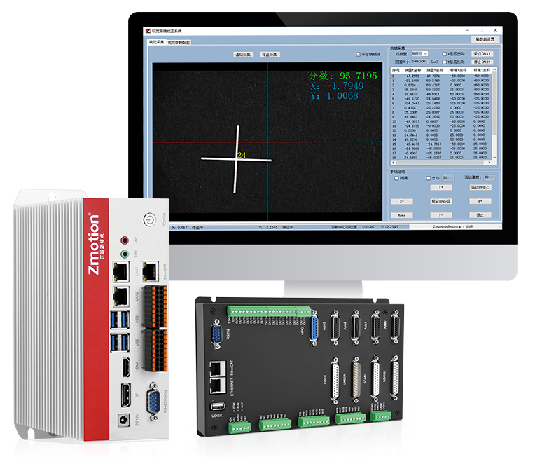Click the first button above the camera image
This screenshot has height=457, width=535.
click(x=243, y=55)
